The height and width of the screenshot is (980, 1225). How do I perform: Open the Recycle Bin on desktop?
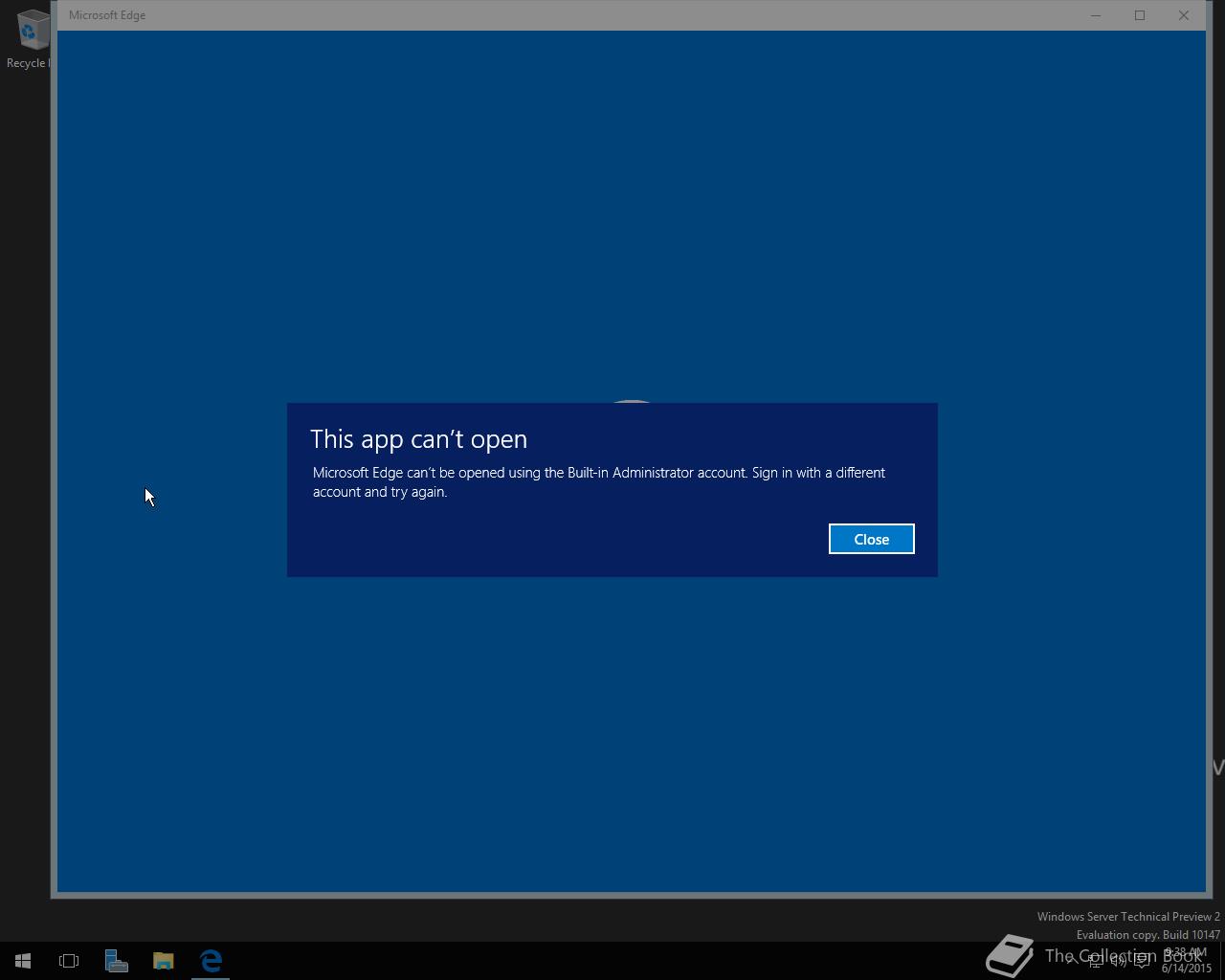(x=29, y=39)
